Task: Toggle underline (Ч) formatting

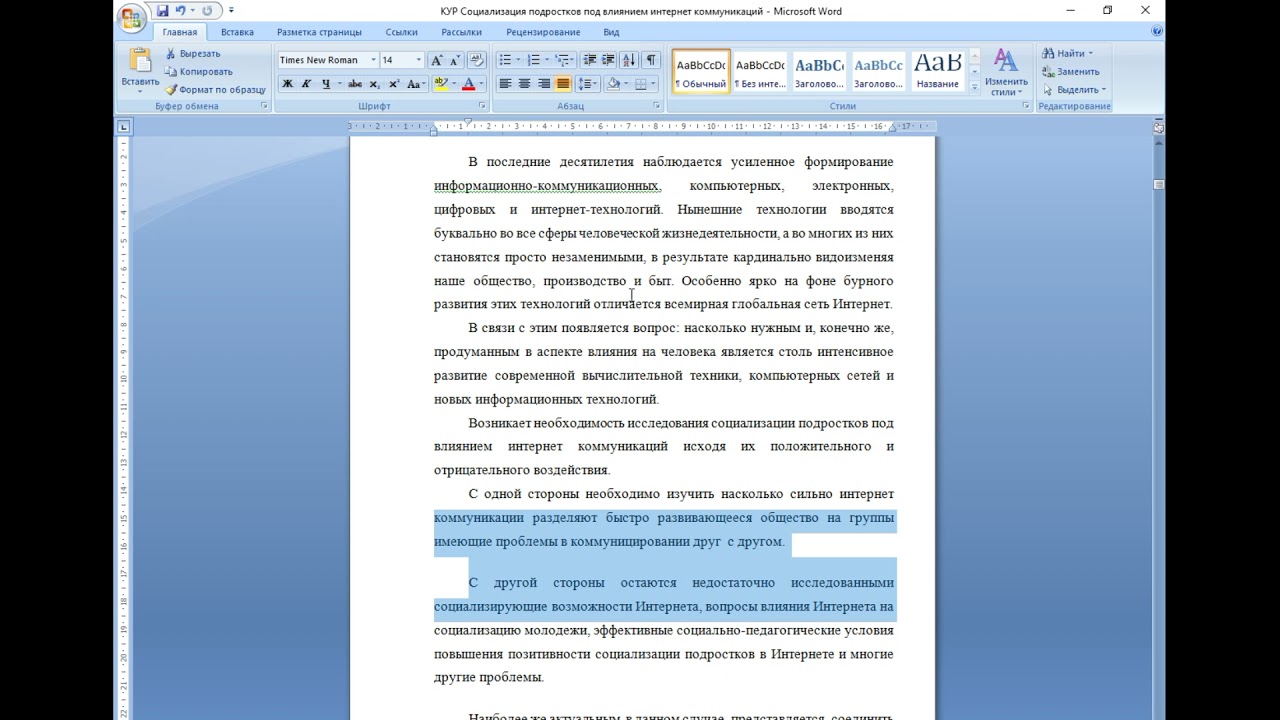Action: (326, 84)
